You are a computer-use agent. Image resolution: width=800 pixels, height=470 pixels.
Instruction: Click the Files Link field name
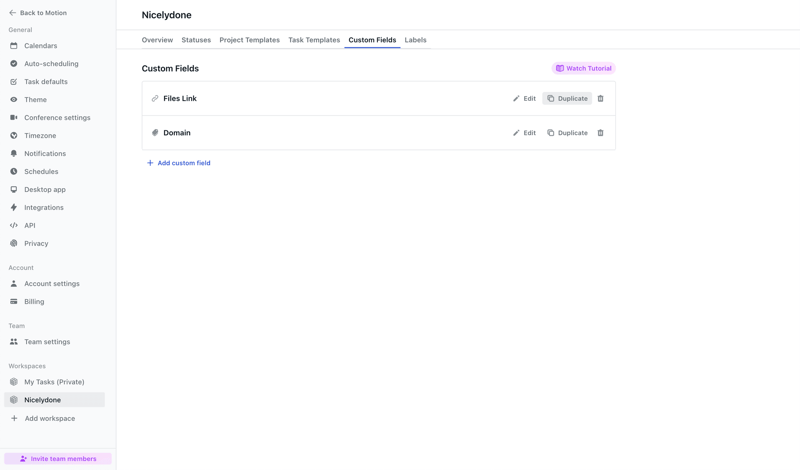[x=180, y=98]
